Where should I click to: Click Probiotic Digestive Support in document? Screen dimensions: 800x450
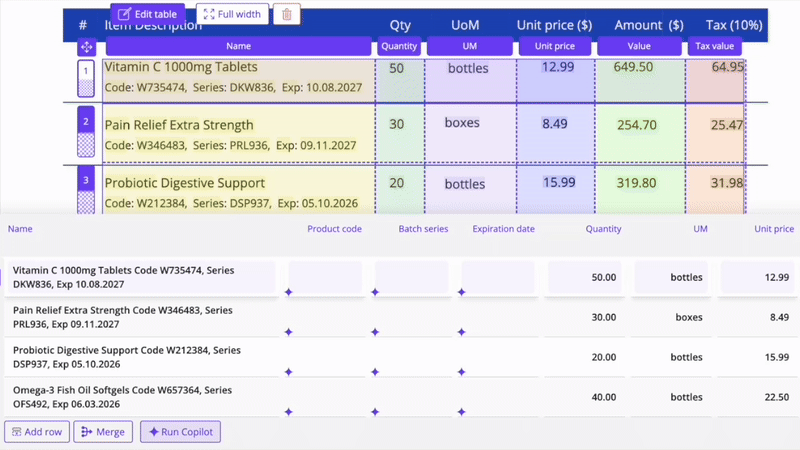pos(185,183)
